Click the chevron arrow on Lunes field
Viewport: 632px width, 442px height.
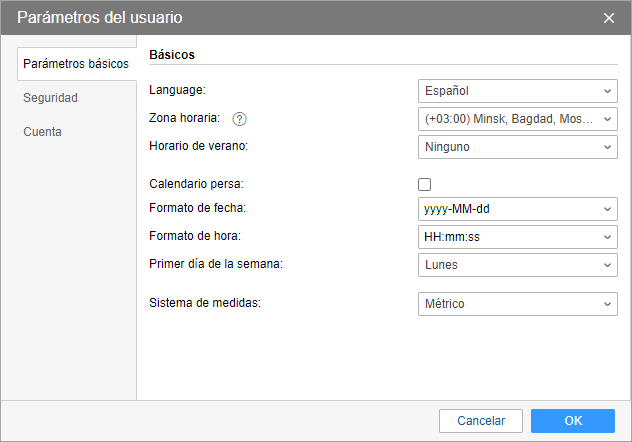tap(608, 265)
